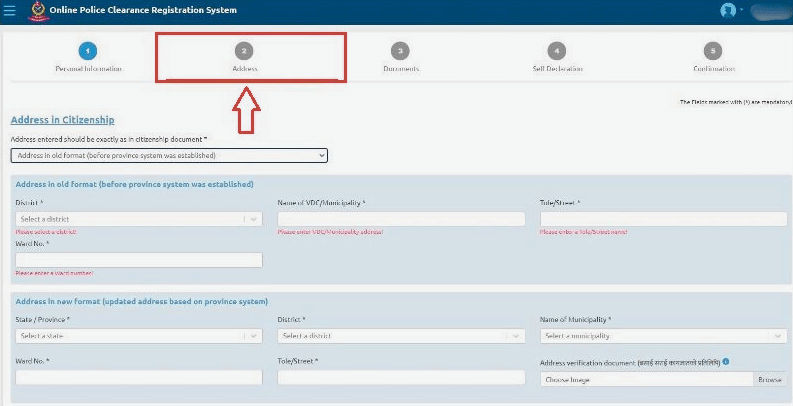Open Select a state dropdown
This screenshot has width=793, height=406.
[139, 336]
